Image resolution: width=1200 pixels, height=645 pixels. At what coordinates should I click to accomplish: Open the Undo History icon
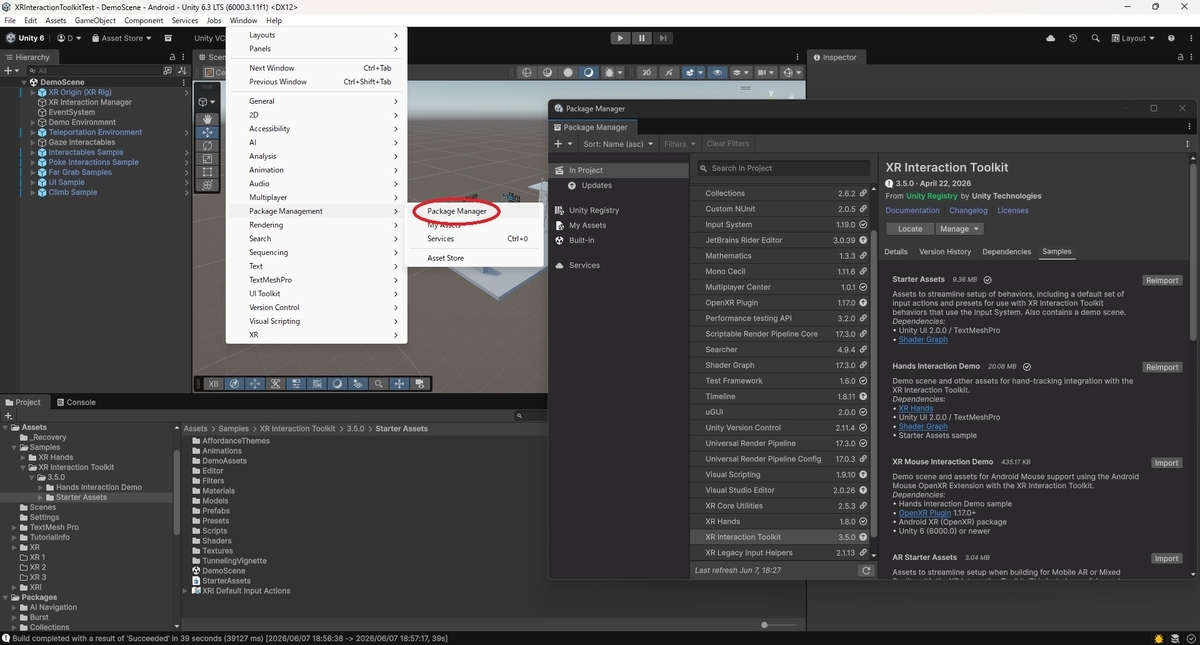[x=1073, y=38]
